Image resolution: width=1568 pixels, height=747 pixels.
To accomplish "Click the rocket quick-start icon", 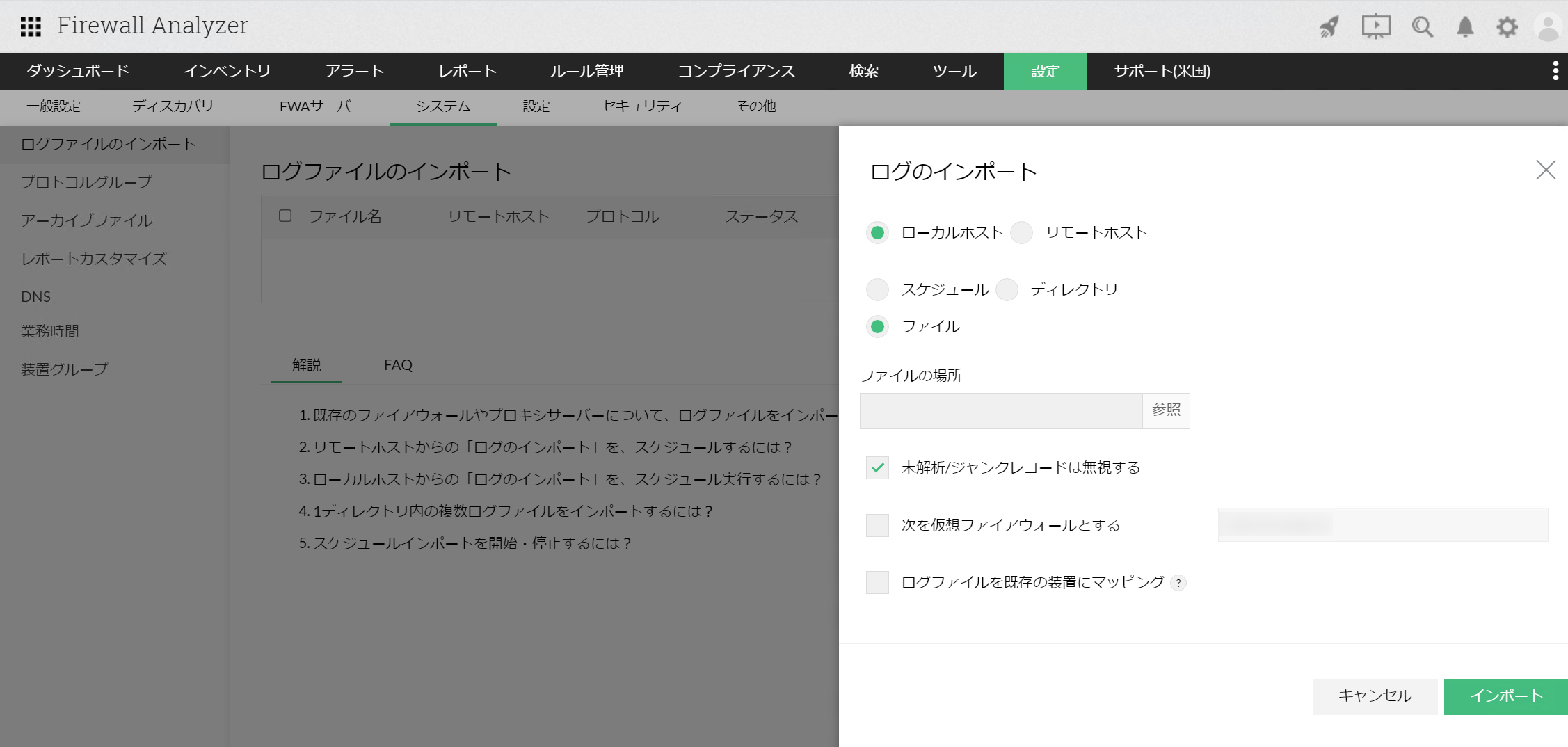I will pos(1329,27).
